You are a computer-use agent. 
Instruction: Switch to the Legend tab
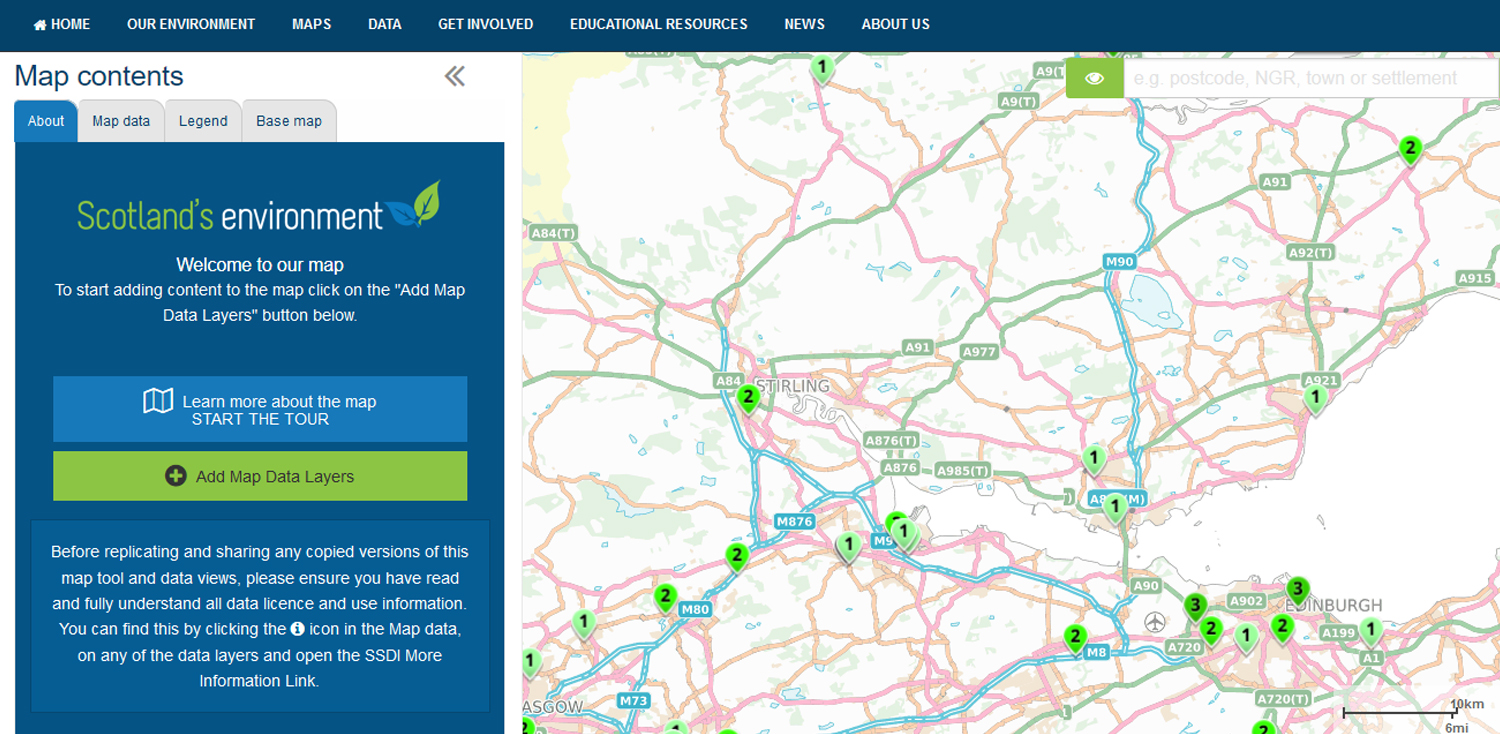203,121
